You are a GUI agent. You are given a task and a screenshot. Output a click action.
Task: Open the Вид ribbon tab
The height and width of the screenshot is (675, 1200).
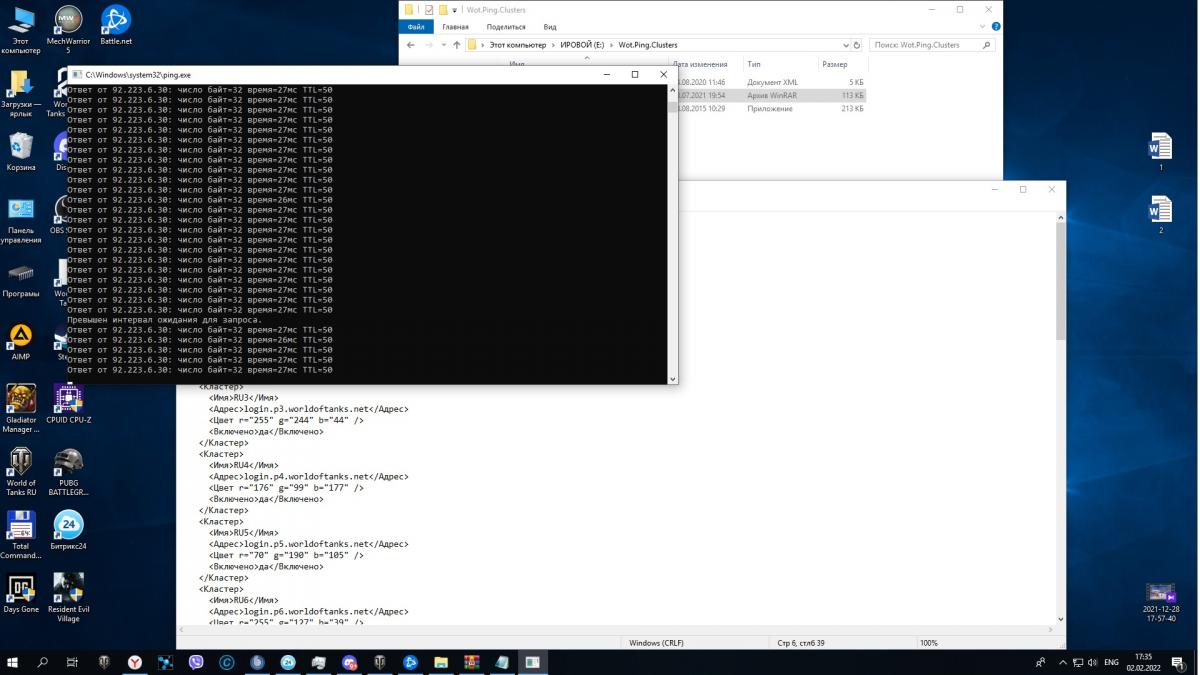(x=550, y=27)
